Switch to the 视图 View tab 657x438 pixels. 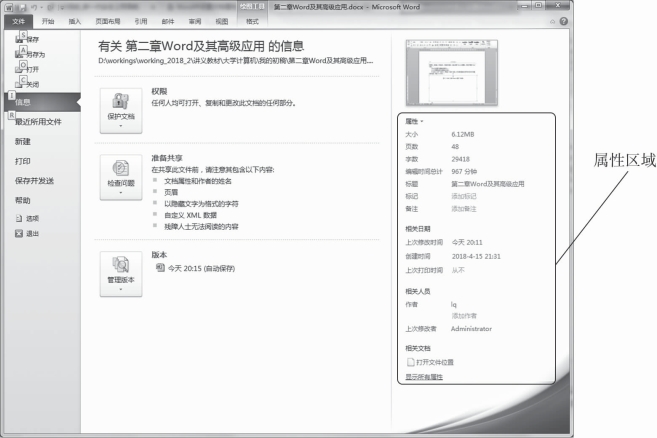point(222,21)
